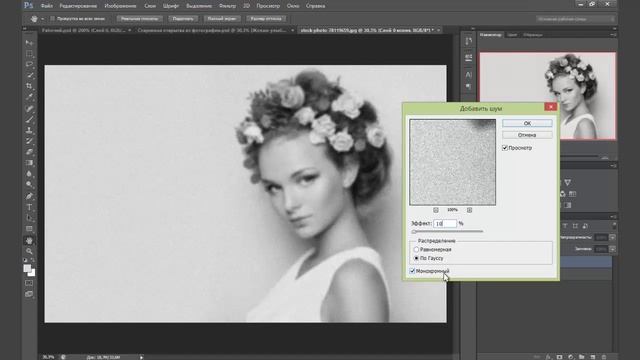640x360 pixels.
Task: Zoom out the noise preview
Action: click(436, 210)
